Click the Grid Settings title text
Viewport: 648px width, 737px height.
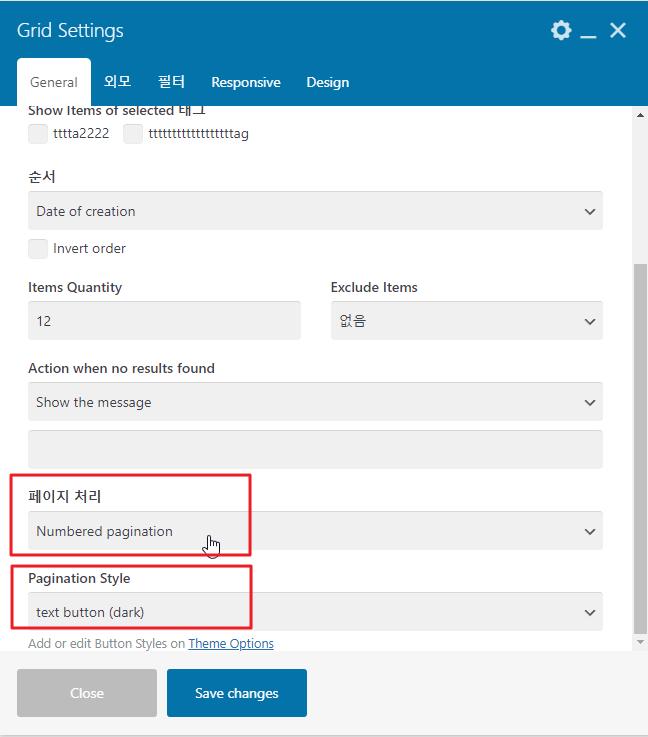coord(70,31)
